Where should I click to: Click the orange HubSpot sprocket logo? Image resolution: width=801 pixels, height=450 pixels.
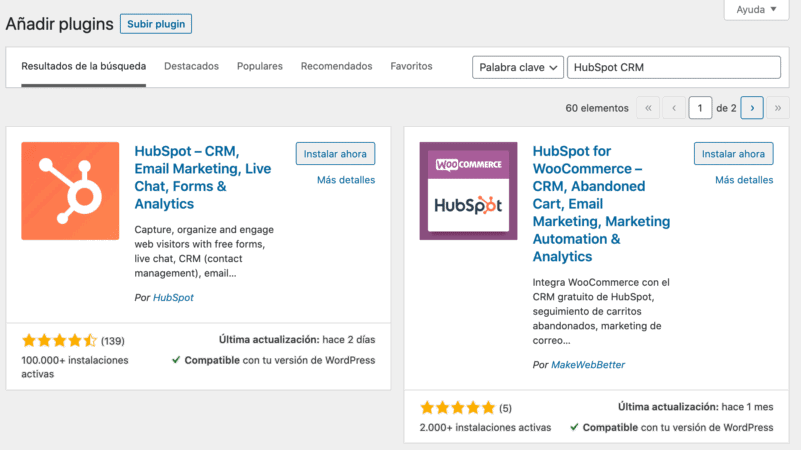tap(70, 191)
